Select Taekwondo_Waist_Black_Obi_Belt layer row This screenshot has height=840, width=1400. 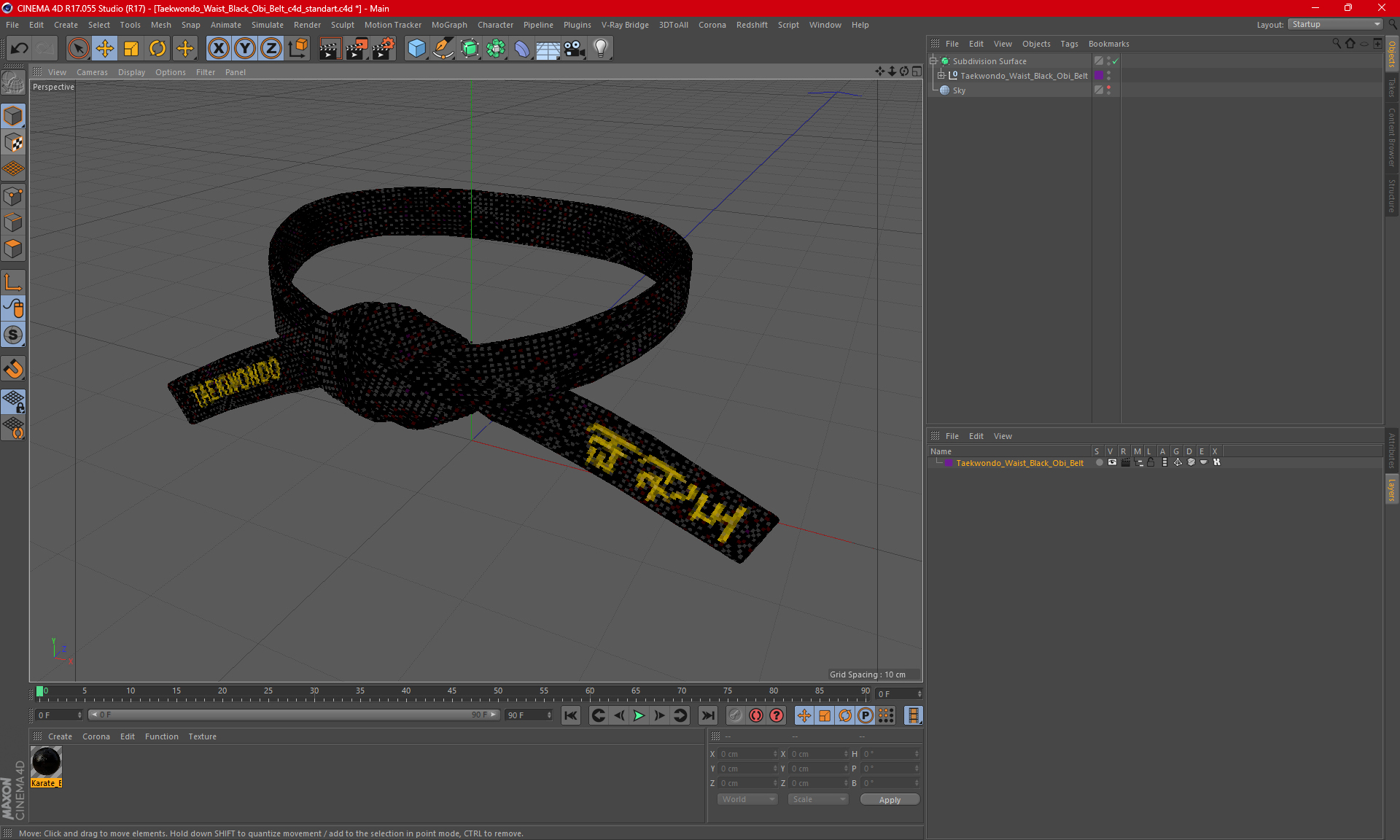point(1019,463)
